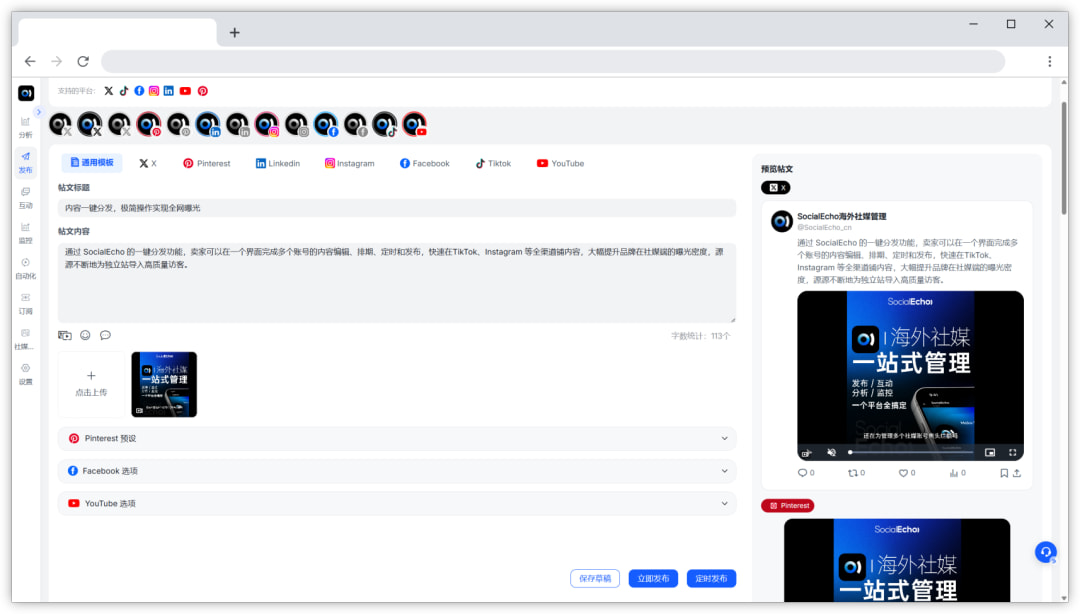Click the 帖文内容 post content text area
This screenshot has height=614, width=1080.
pyautogui.click(x=397, y=283)
